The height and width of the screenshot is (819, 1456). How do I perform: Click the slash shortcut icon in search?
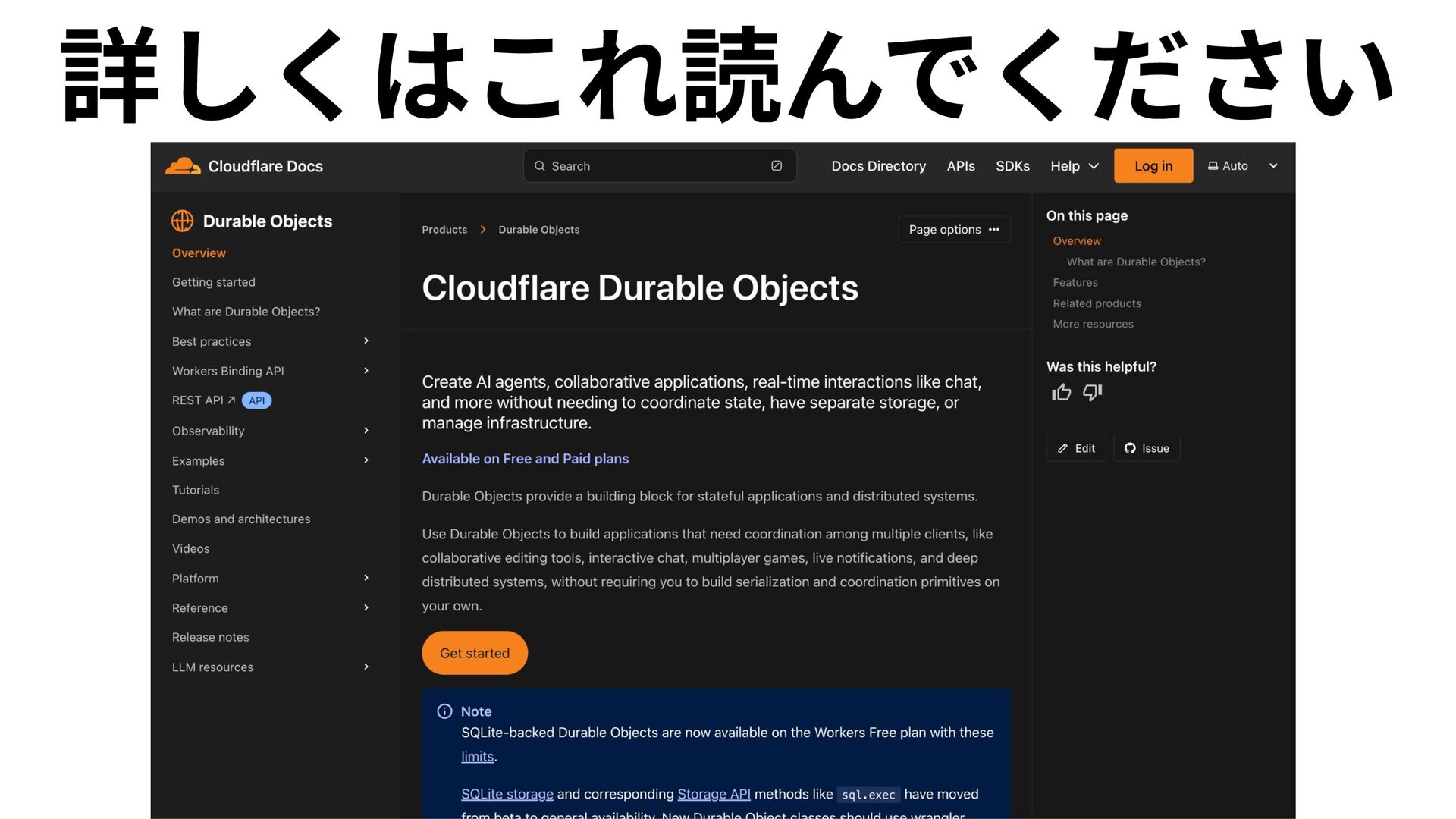coord(777,166)
